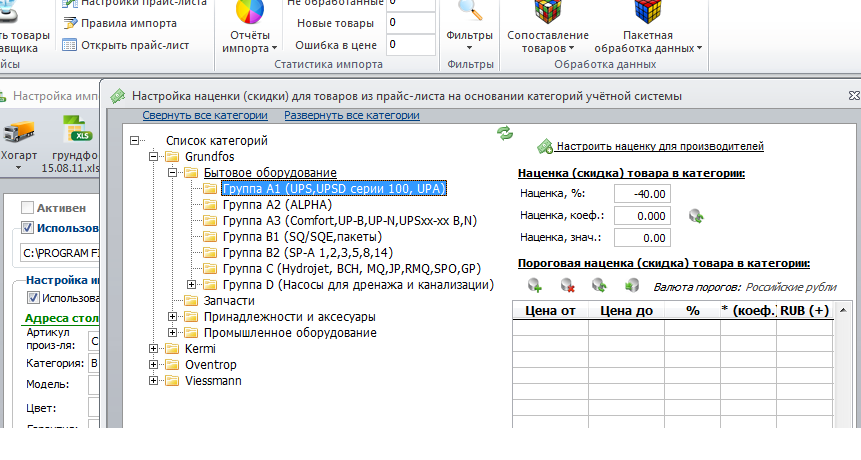The image size is (861, 460).
Task: Select Группа A3 (Comfort,UP-B,UP-N) category
Action: [x=350, y=221]
